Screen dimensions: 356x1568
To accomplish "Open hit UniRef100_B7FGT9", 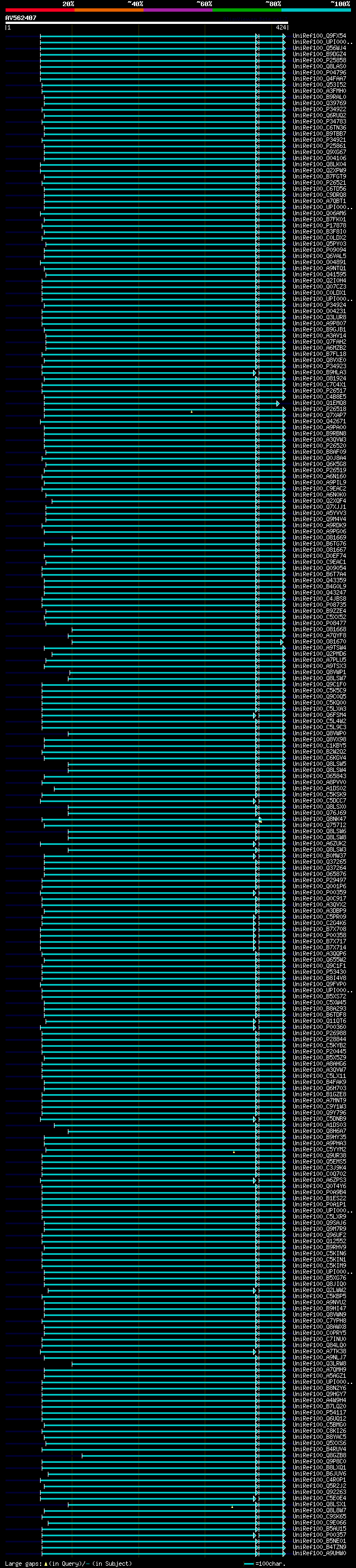I will click(319, 176).
